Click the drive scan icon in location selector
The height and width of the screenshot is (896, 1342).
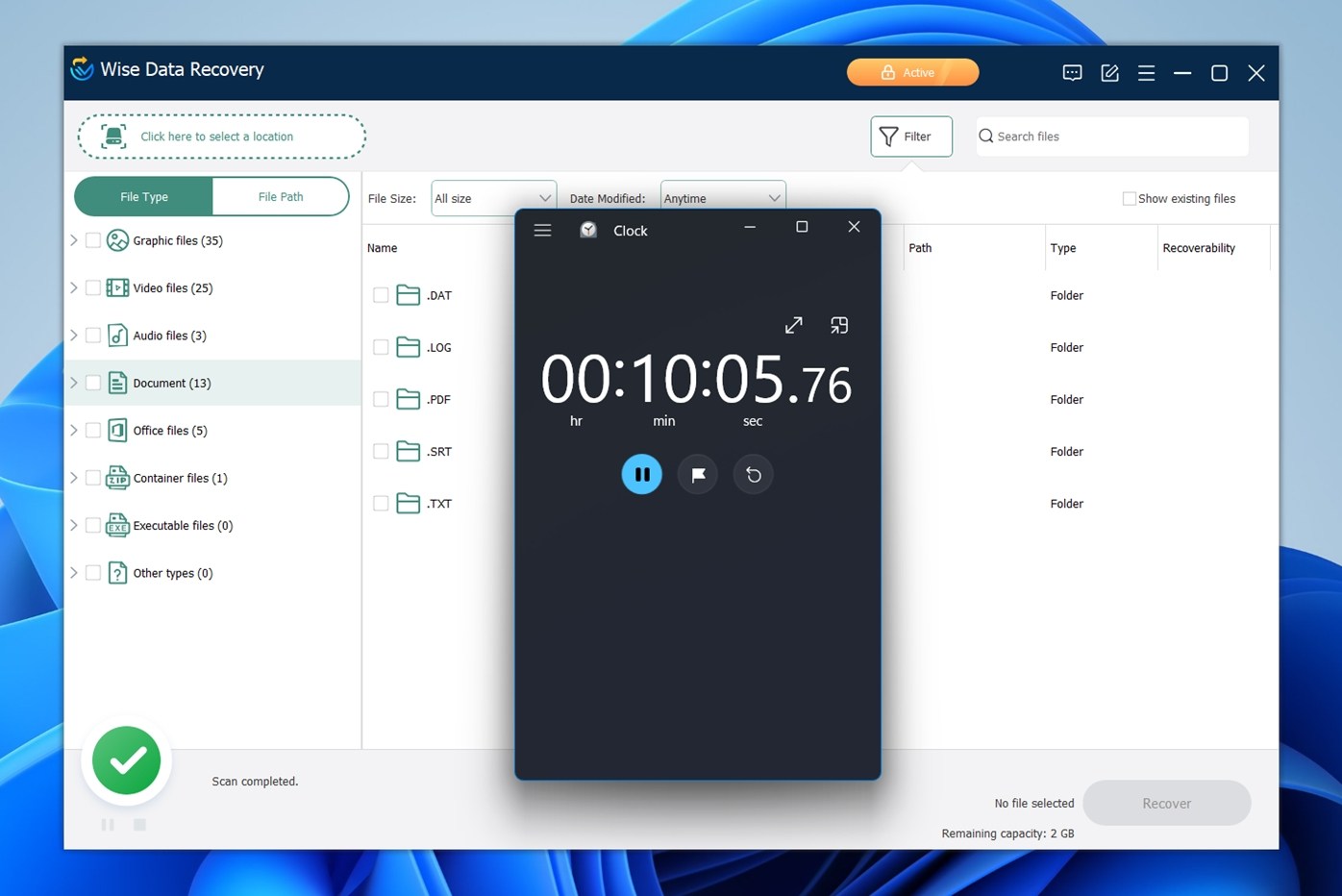pyautogui.click(x=113, y=137)
